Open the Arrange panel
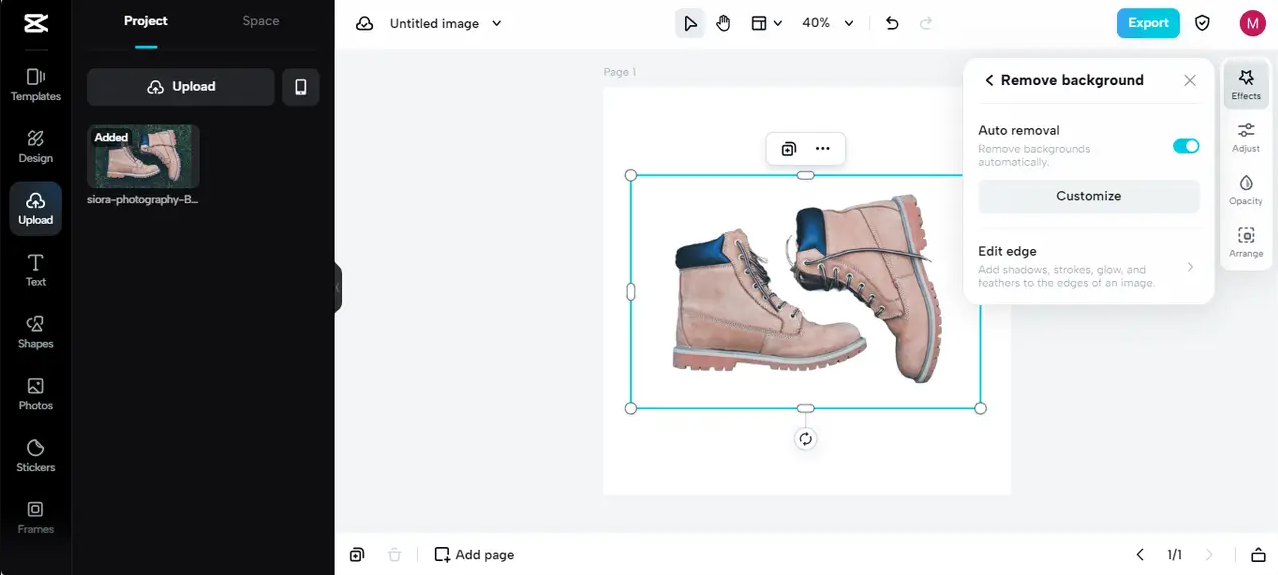1278x575 pixels. click(1246, 242)
